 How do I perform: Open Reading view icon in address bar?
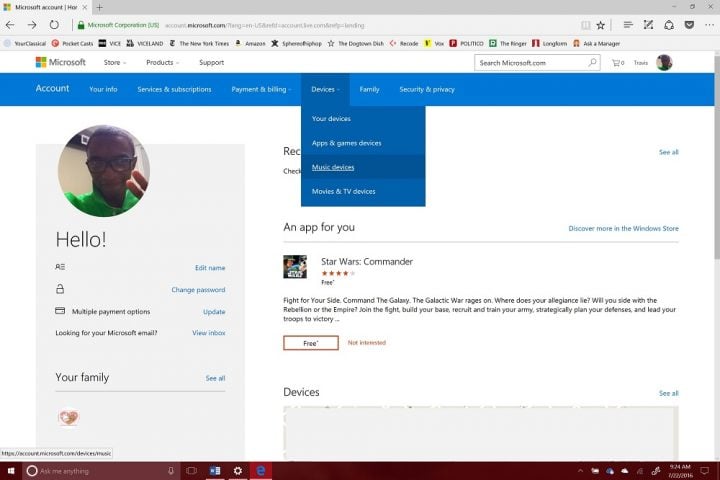click(585, 25)
